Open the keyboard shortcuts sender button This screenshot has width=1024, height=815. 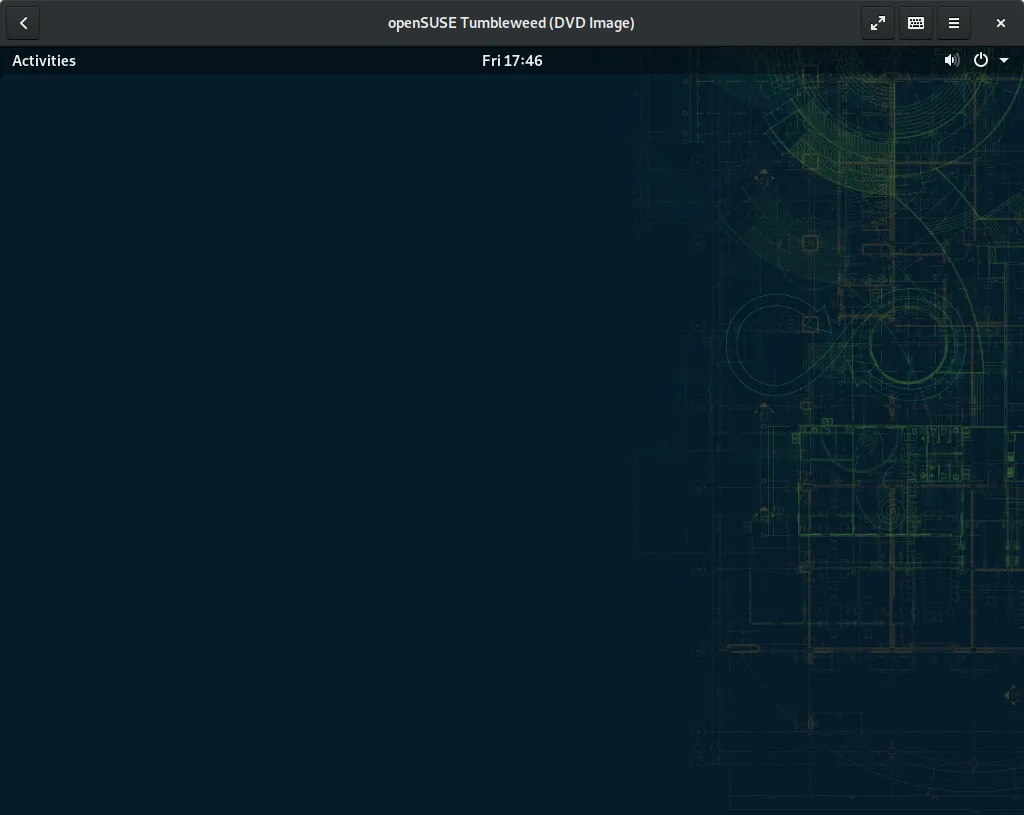pyautogui.click(x=915, y=23)
